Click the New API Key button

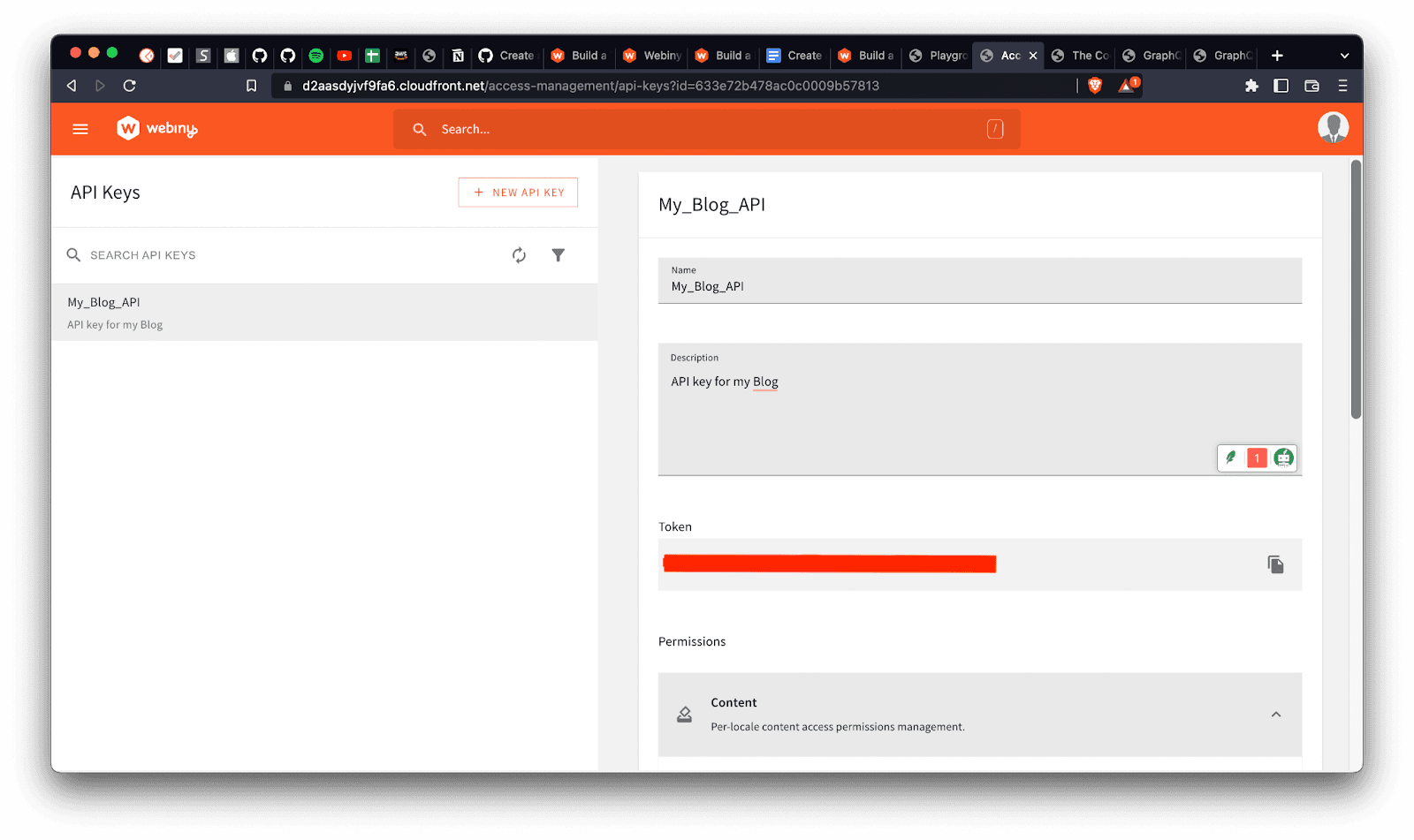[518, 193]
